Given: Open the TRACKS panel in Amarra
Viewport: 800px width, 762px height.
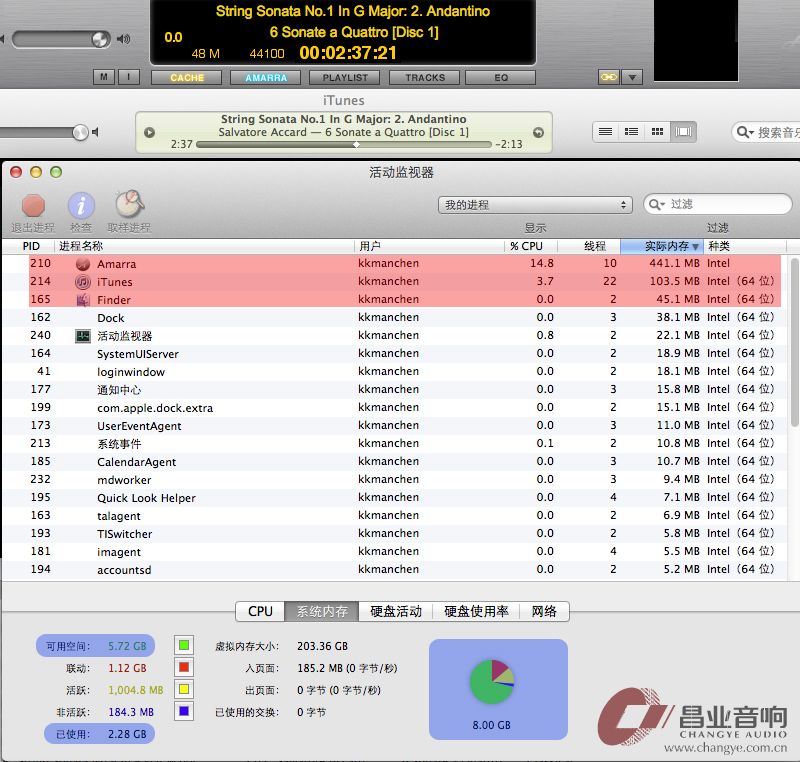Looking at the screenshot, I should pyautogui.click(x=425, y=78).
